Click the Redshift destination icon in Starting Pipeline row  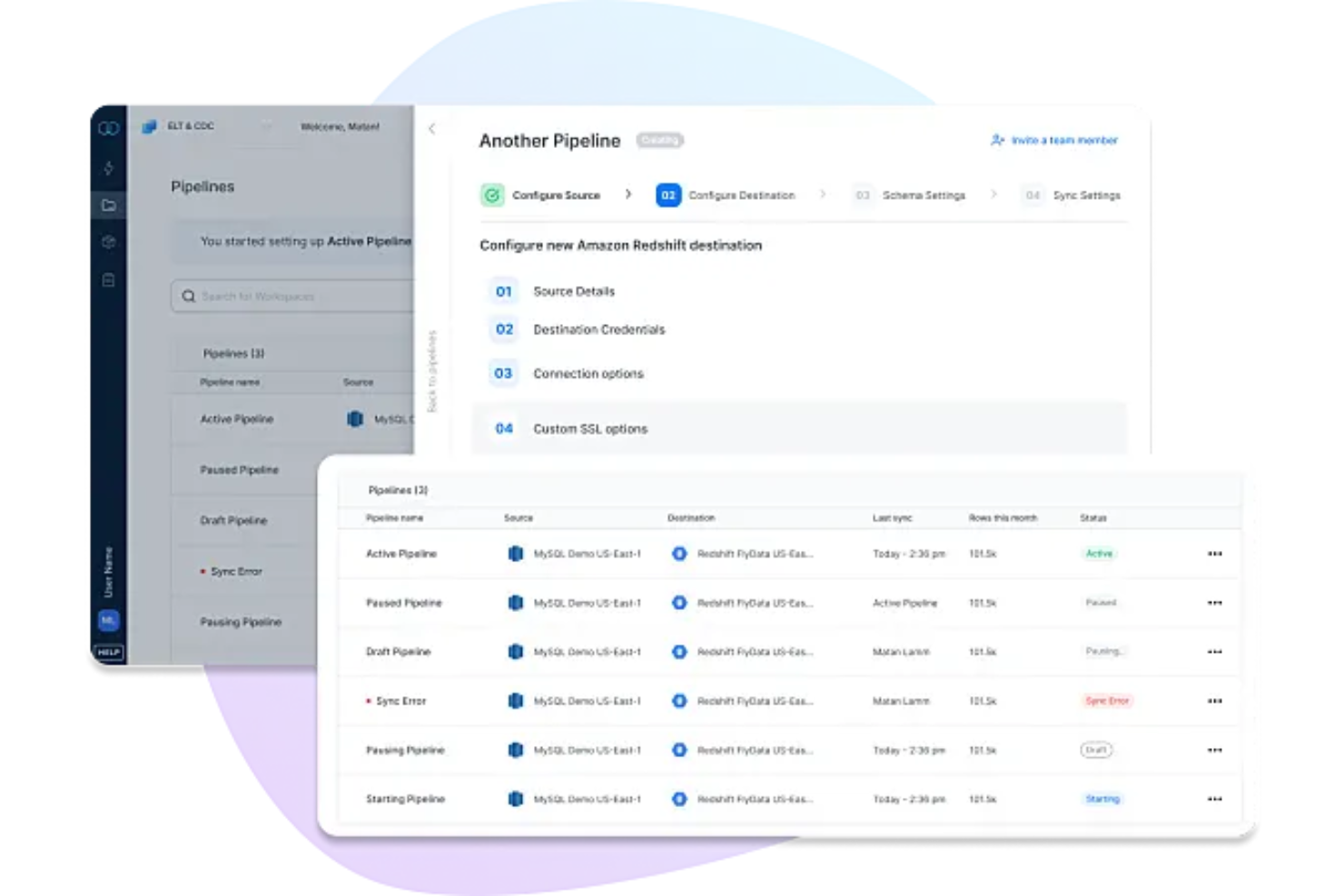pos(679,799)
